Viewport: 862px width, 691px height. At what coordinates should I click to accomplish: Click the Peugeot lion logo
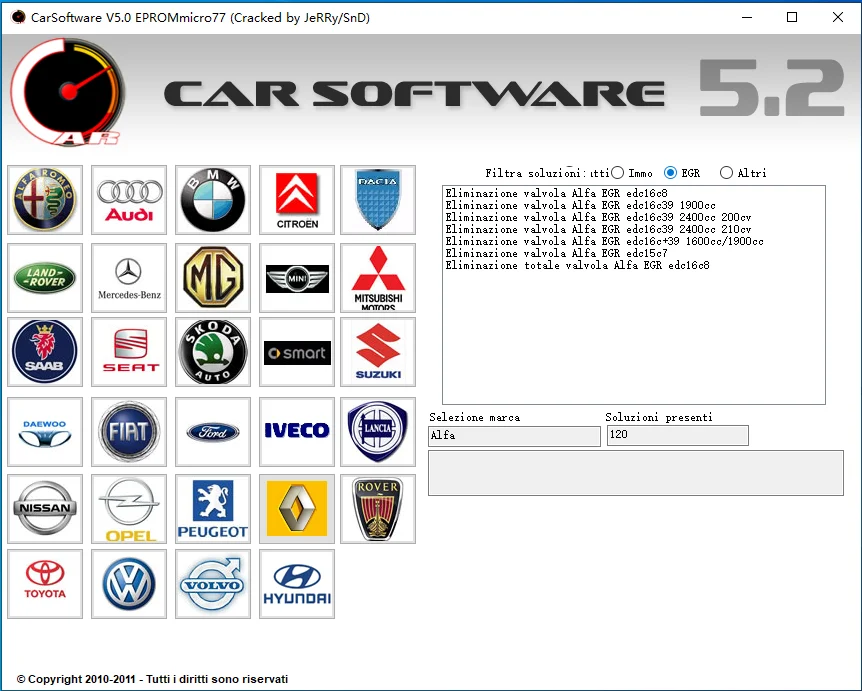[x=213, y=508]
